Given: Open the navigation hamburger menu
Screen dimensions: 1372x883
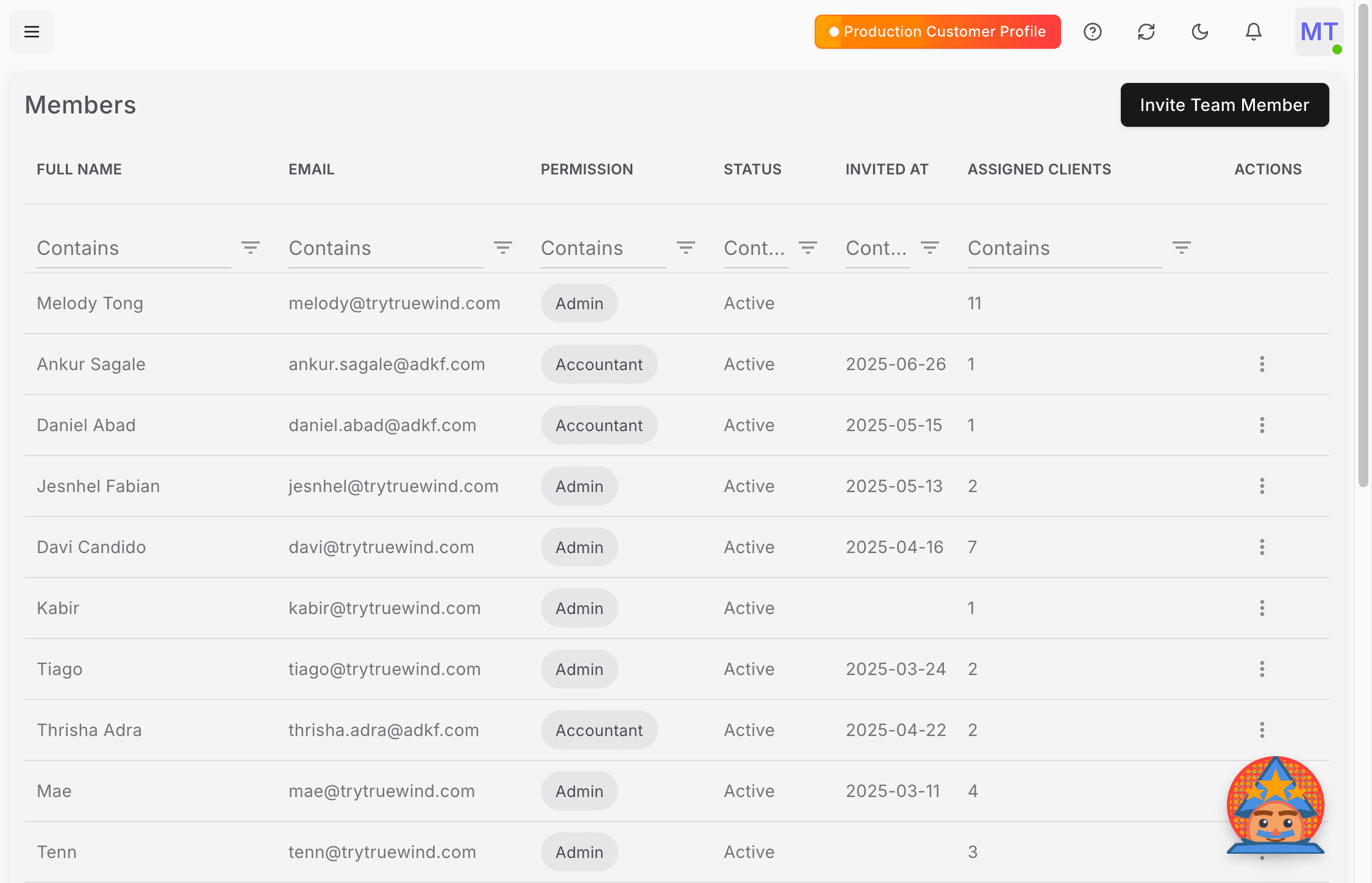Looking at the screenshot, I should pos(31,32).
